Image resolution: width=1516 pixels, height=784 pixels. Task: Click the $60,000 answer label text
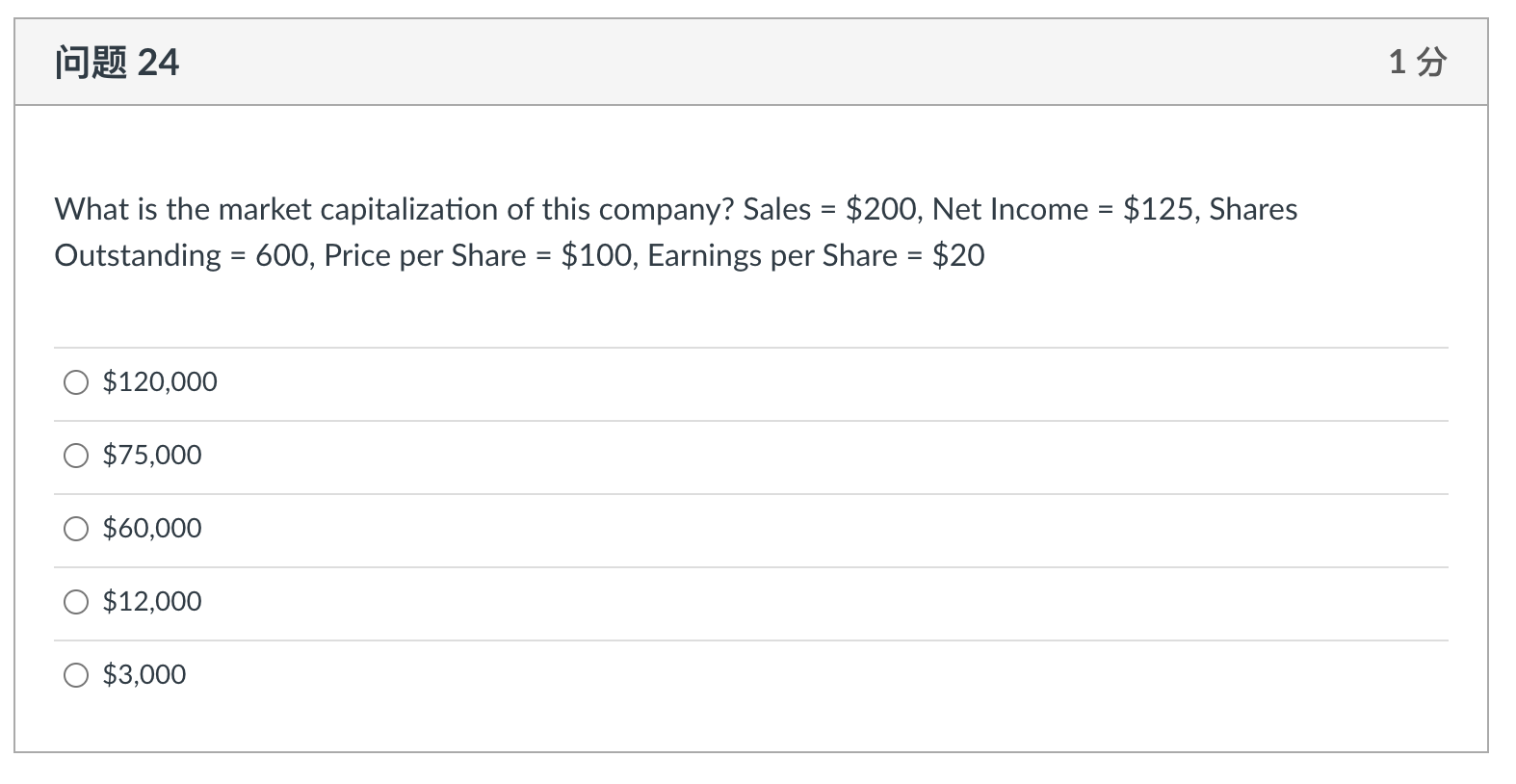(x=152, y=529)
